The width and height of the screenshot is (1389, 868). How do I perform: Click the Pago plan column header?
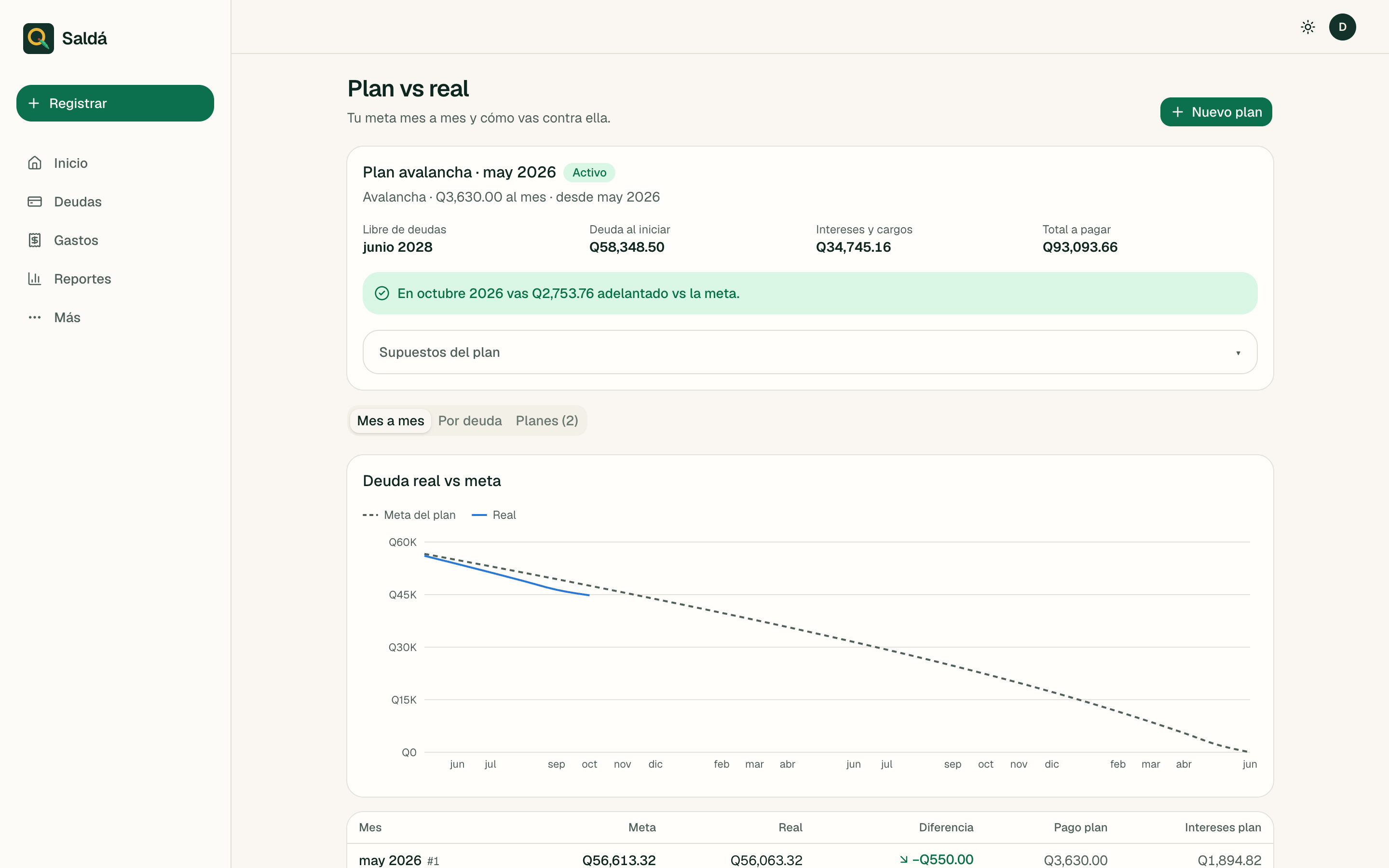pyautogui.click(x=1080, y=827)
